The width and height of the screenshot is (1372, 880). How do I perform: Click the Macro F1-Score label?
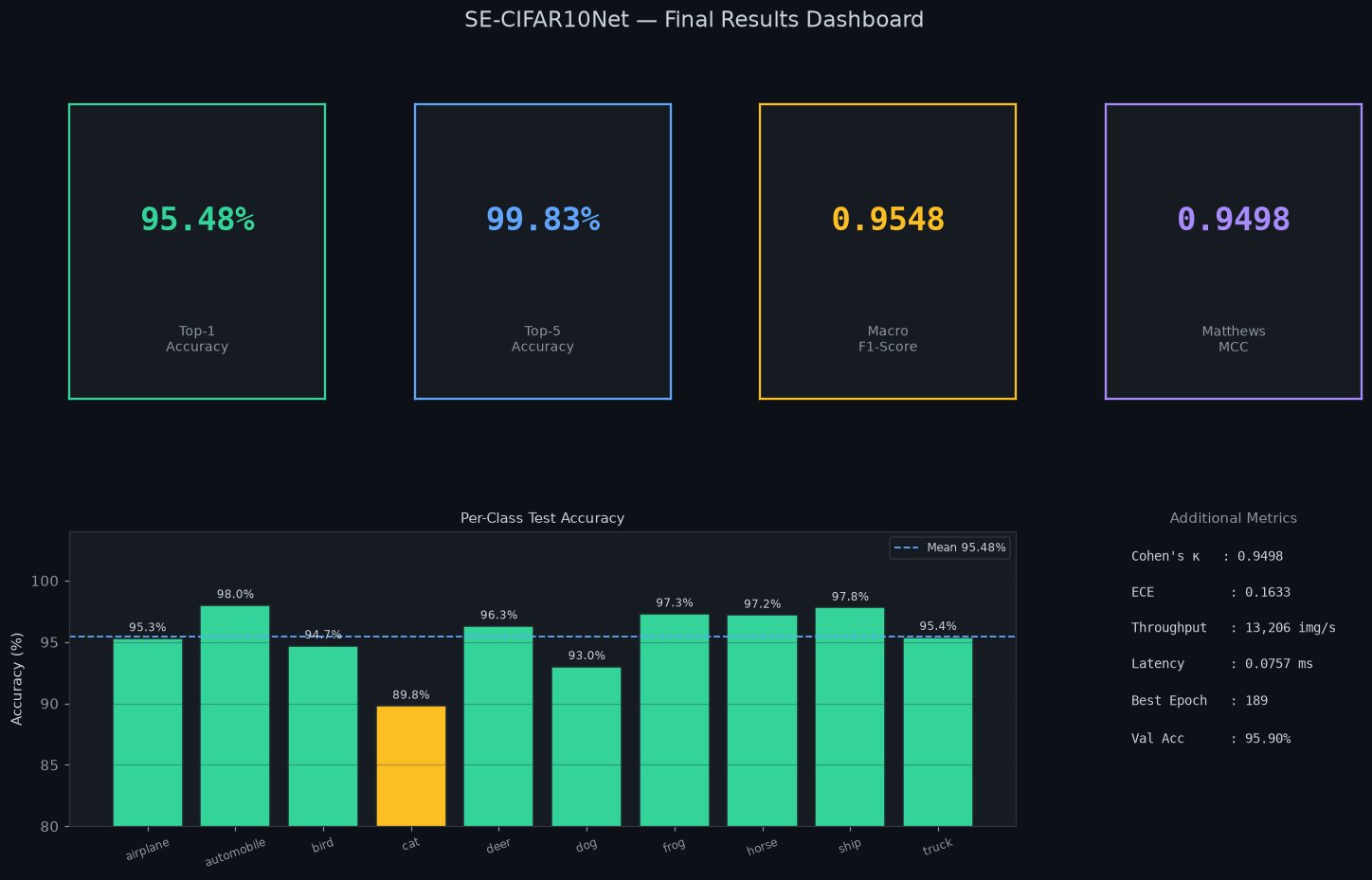(x=888, y=339)
